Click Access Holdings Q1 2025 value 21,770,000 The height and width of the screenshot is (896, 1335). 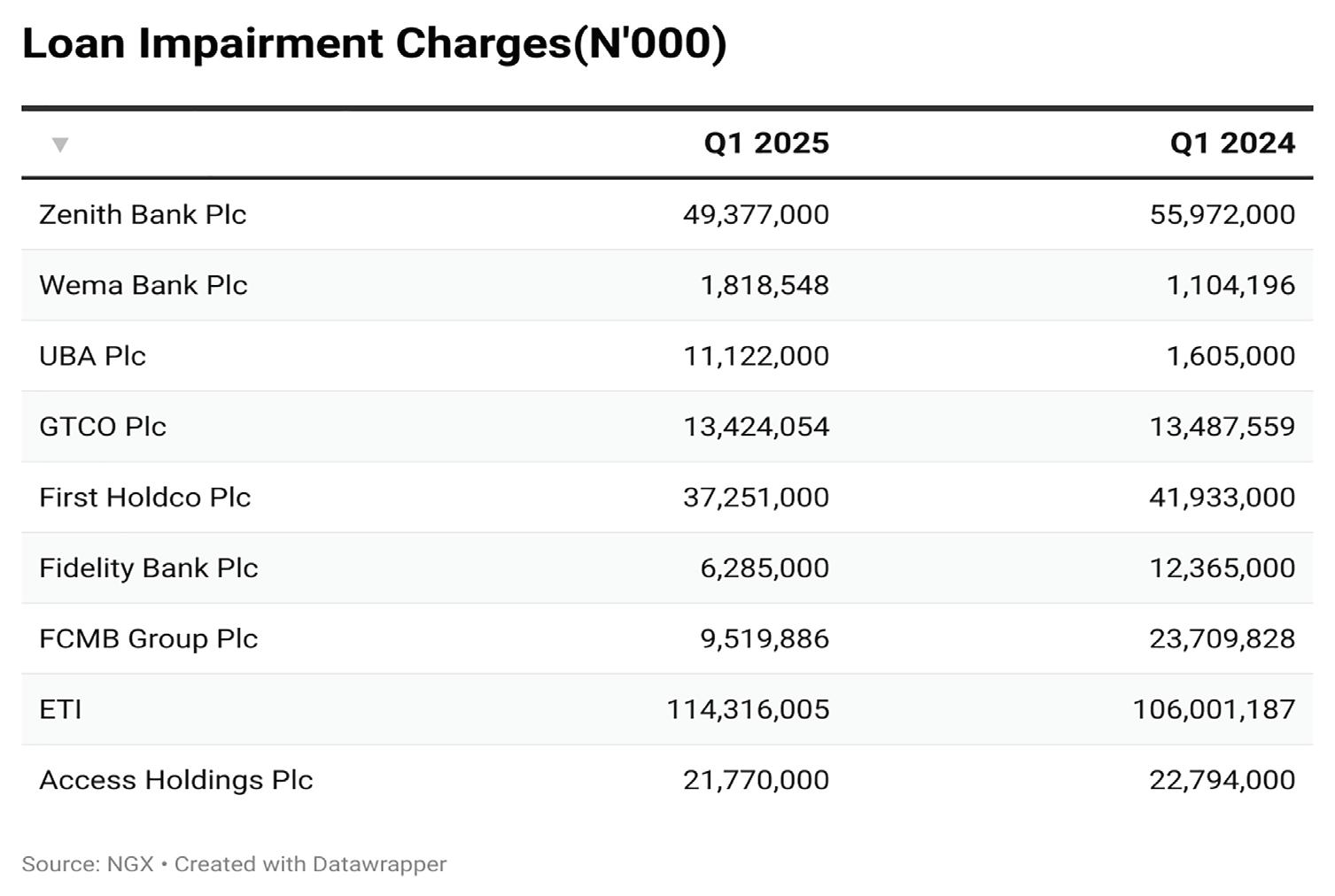tap(756, 780)
